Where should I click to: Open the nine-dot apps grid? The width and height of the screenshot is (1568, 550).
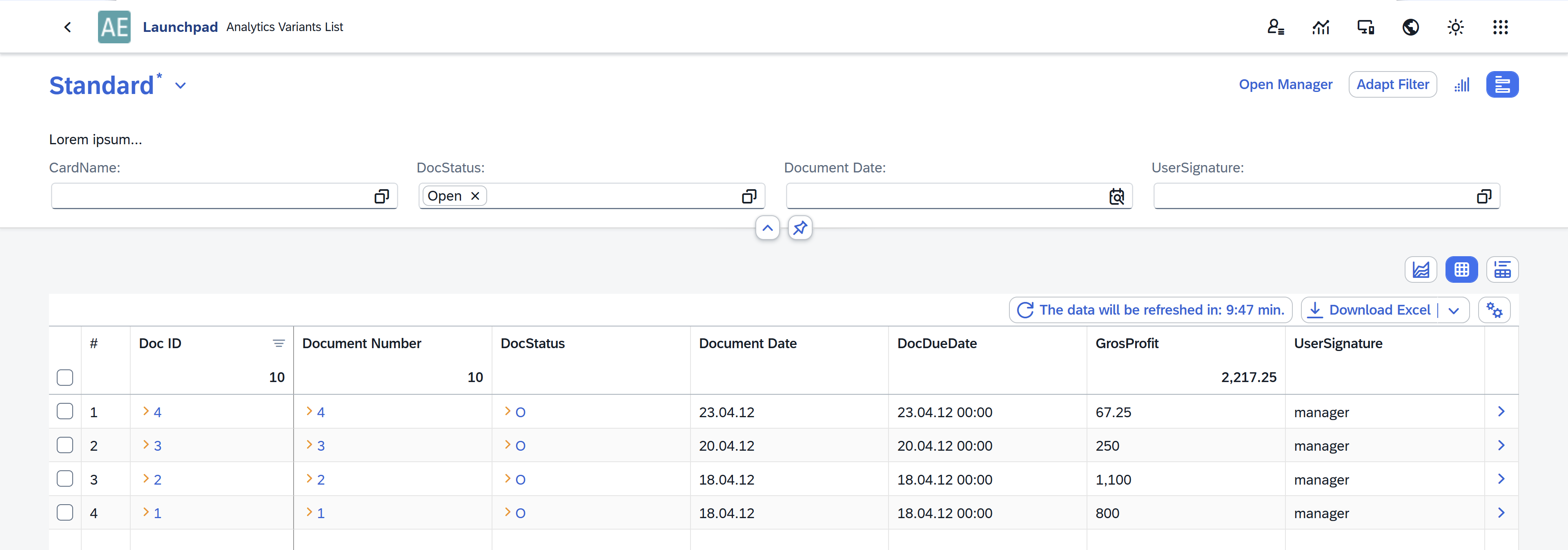[x=1501, y=27]
